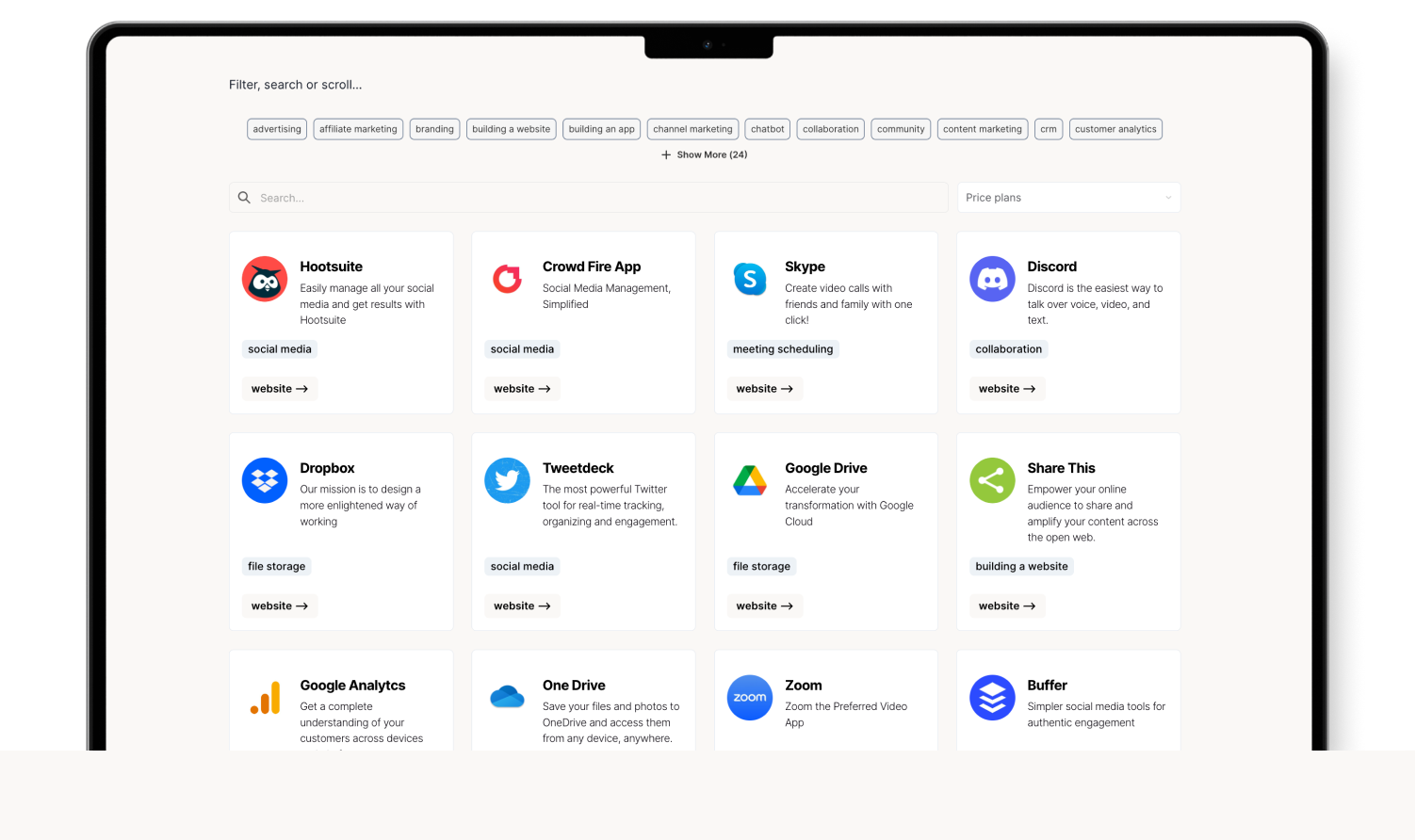Open Crowd Fire App website link
Image resolution: width=1416 pixels, height=840 pixels.
522,389
